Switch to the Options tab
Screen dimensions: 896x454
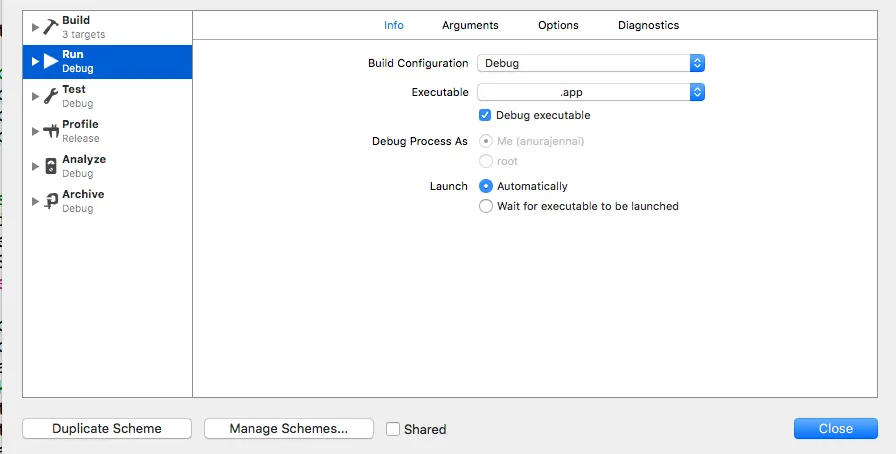(x=558, y=25)
